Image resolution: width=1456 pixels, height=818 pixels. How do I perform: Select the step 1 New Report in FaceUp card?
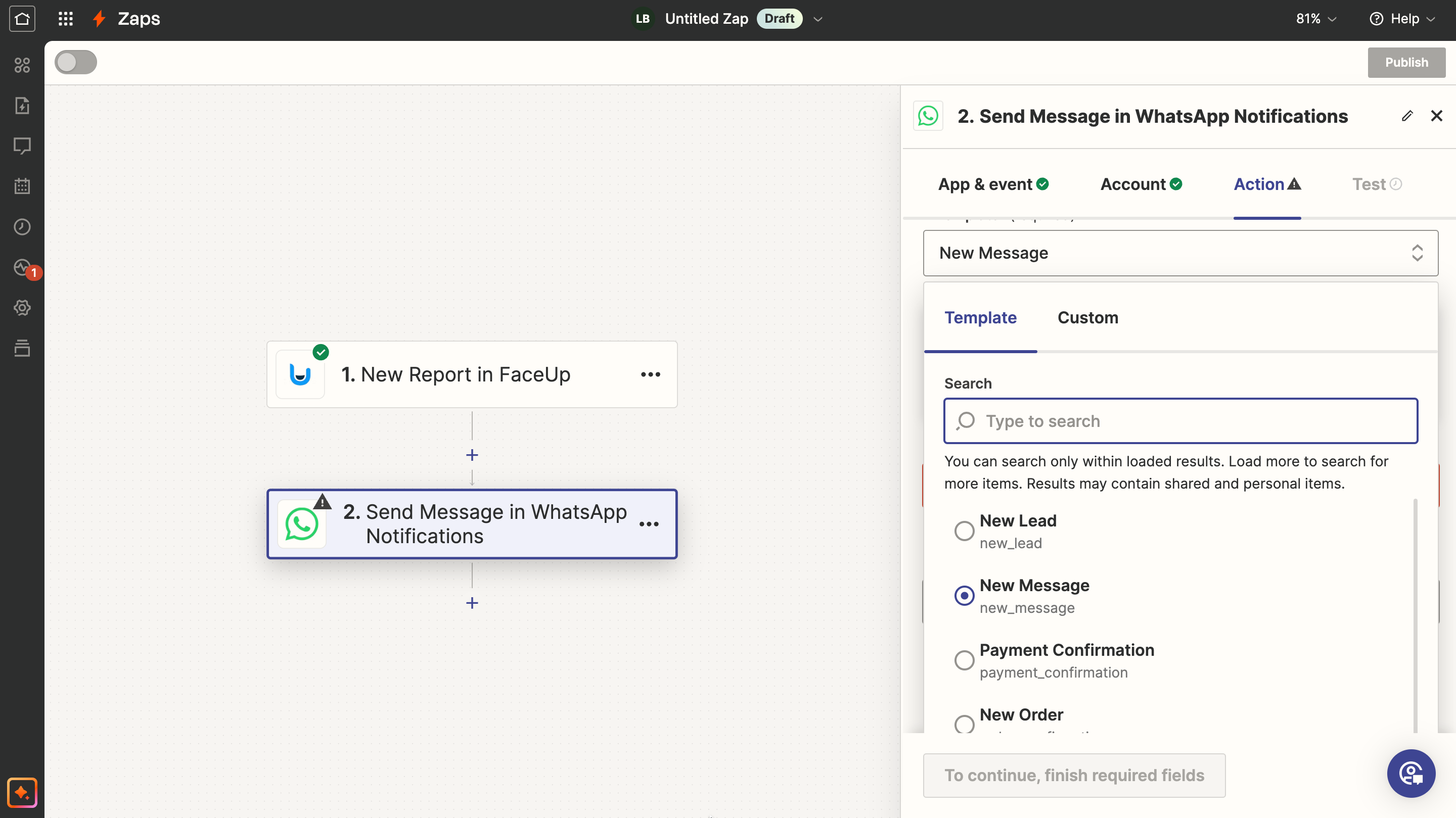tap(472, 374)
